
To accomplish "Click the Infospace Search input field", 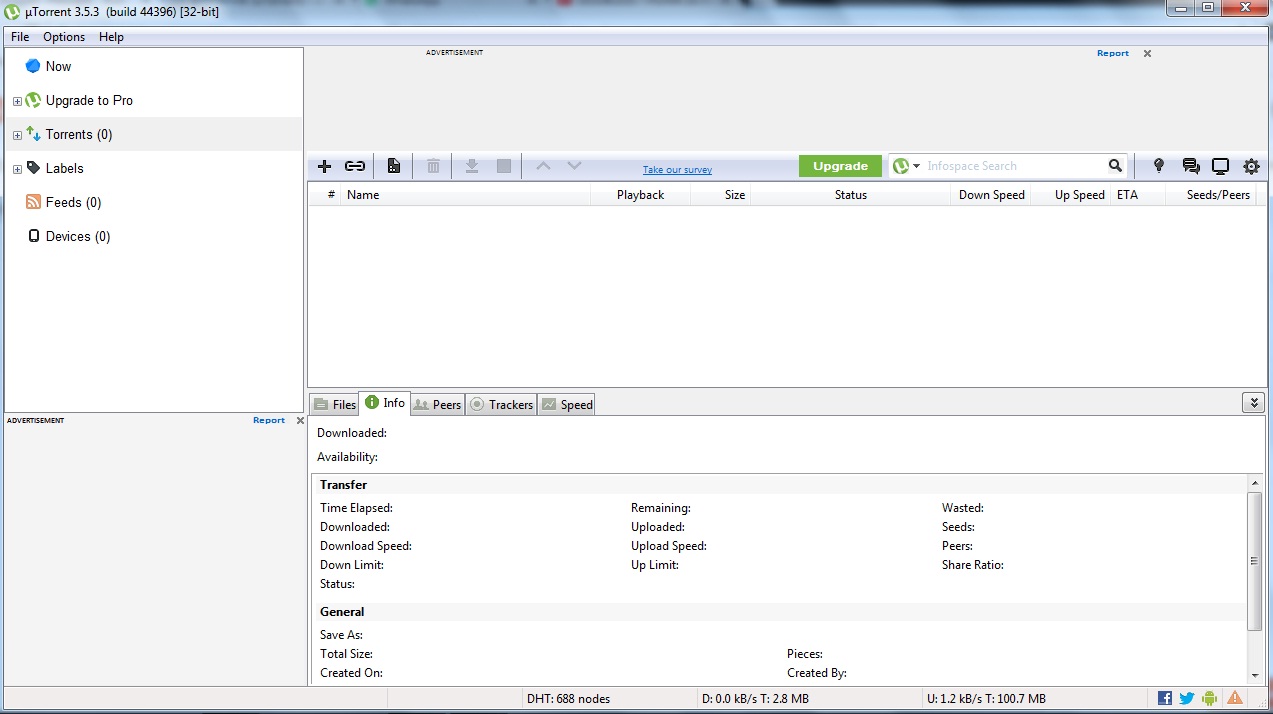I will click(1013, 166).
